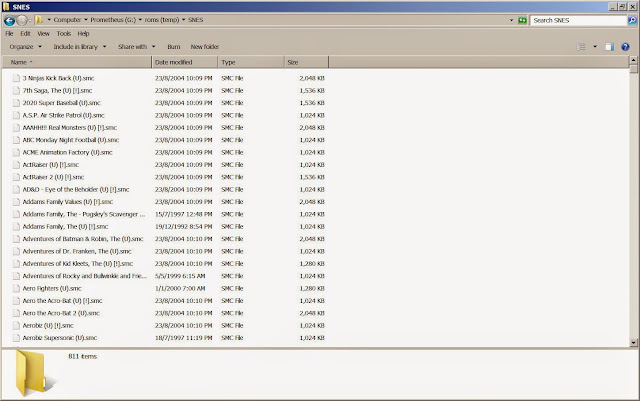640x401 pixels.
Task: Select Aero the Acro-Bat 2 (U).smc
Action: pos(61,313)
